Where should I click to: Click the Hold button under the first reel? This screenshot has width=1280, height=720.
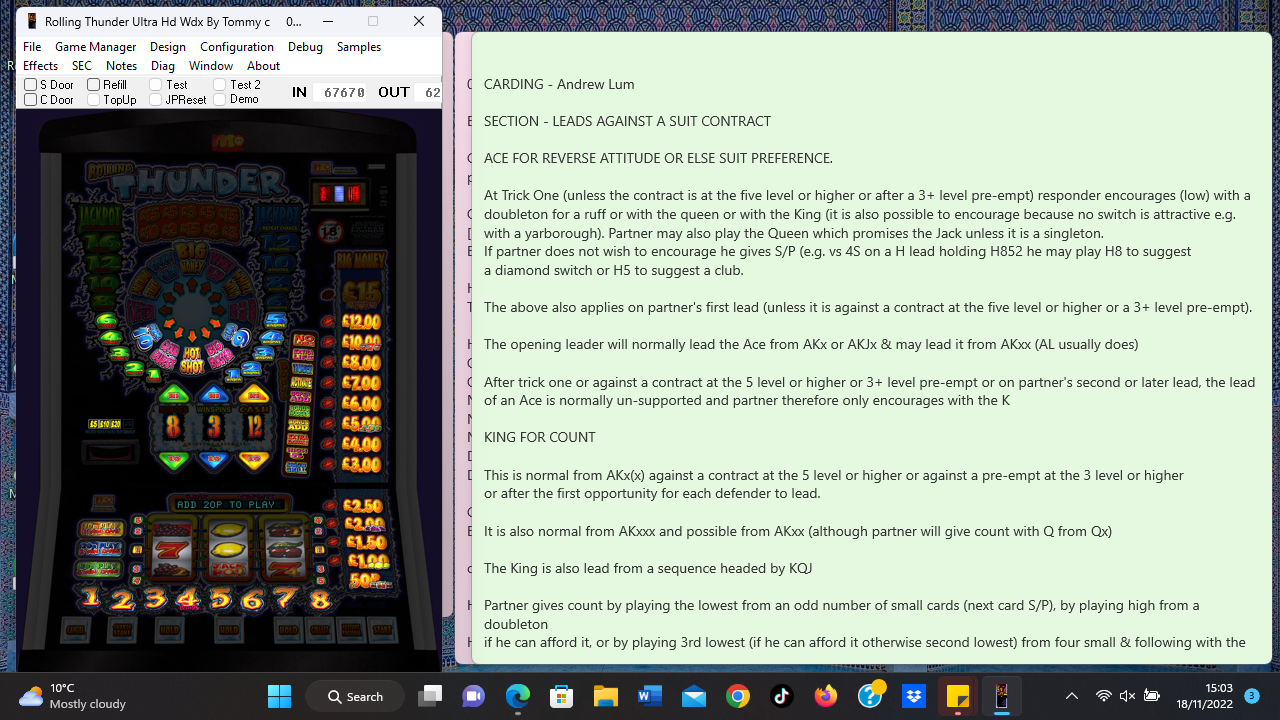[x=170, y=630]
